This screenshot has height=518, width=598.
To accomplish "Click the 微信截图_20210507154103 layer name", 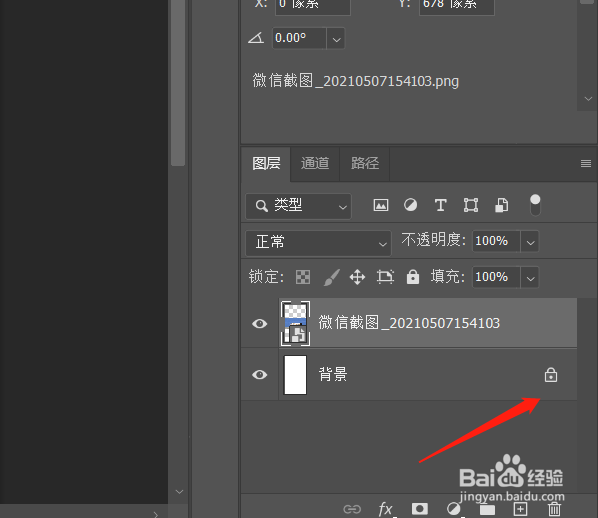I will point(409,323).
